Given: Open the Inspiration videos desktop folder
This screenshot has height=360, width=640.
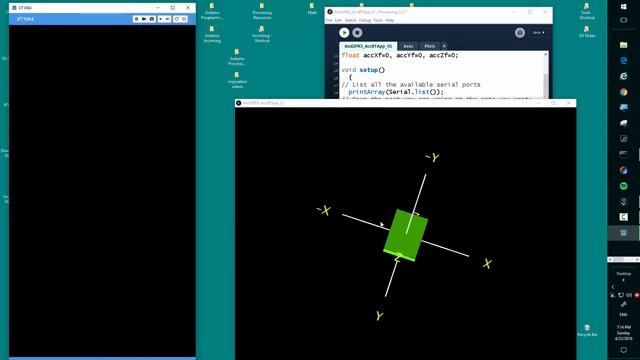Looking at the screenshot, I should click(x=237, y=80).
